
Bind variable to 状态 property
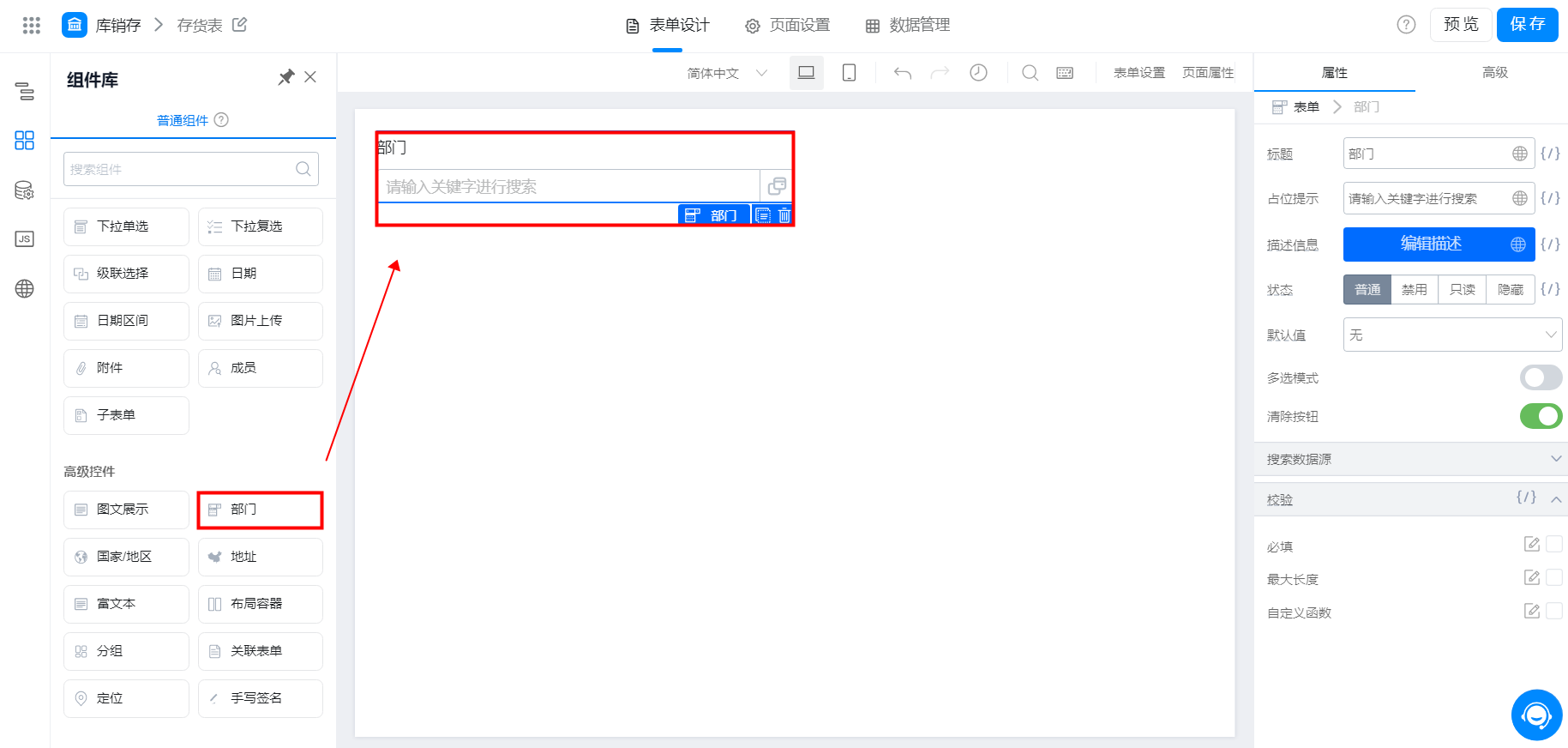click(x=1550, y=289)
